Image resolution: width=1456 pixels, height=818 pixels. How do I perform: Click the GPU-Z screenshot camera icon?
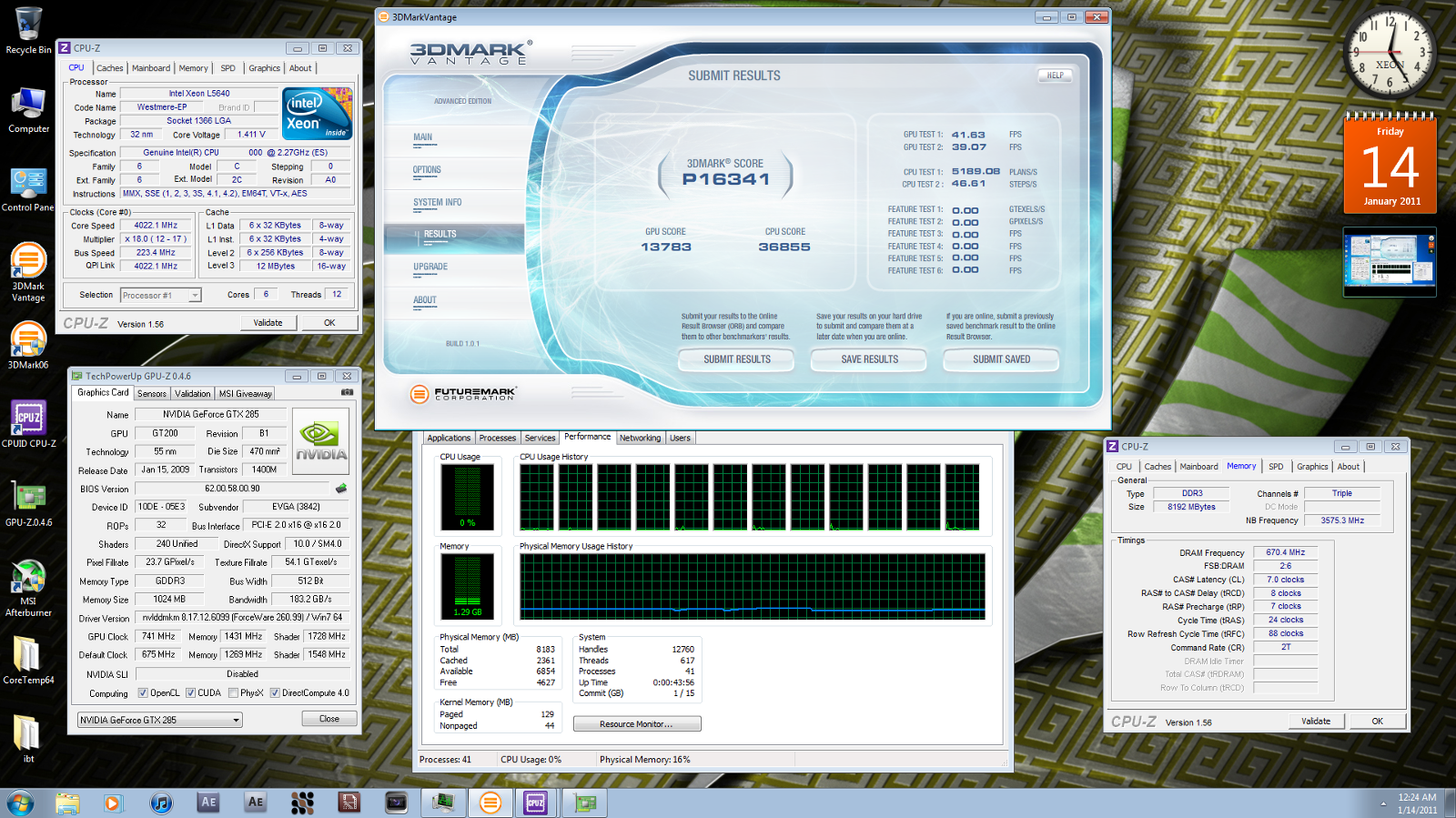click(347, 392)
